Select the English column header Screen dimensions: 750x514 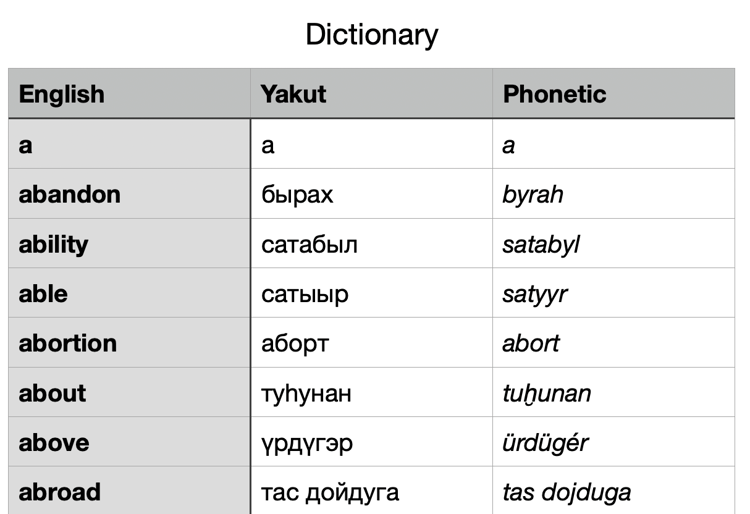click(62, 94)
